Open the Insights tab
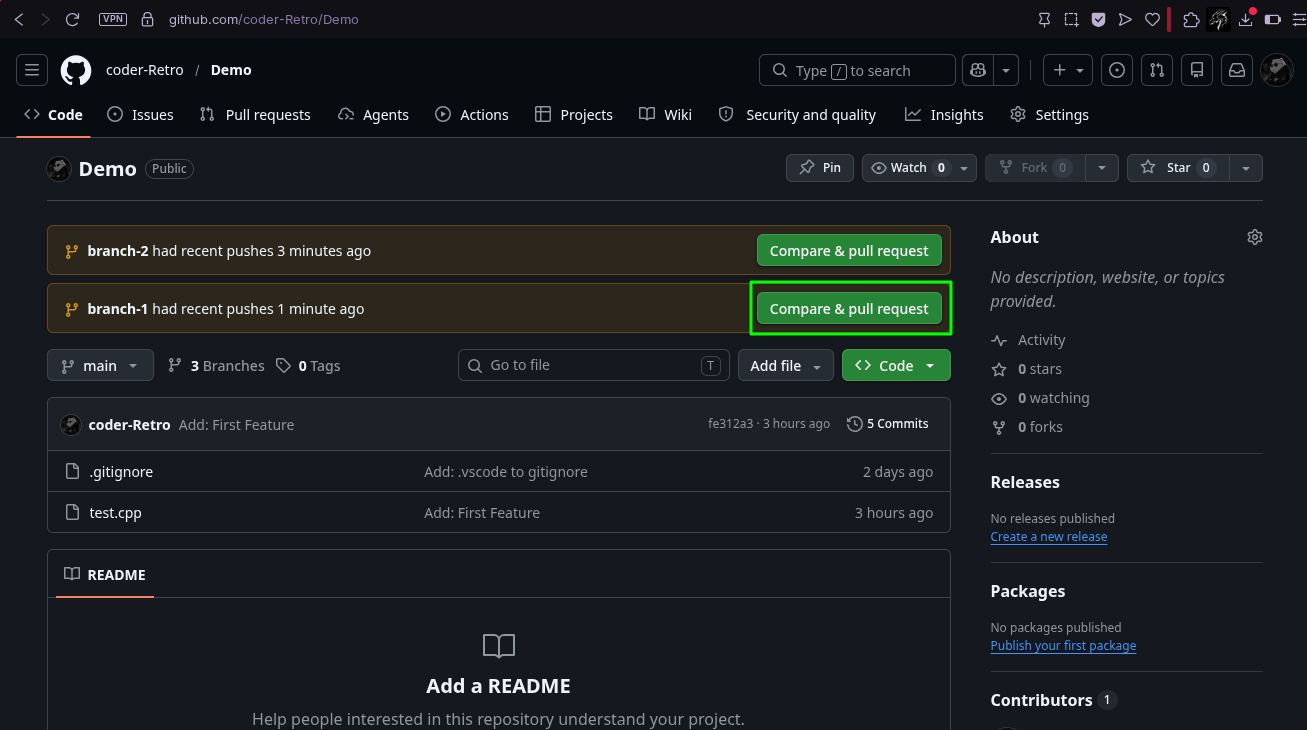 point(944,115)
